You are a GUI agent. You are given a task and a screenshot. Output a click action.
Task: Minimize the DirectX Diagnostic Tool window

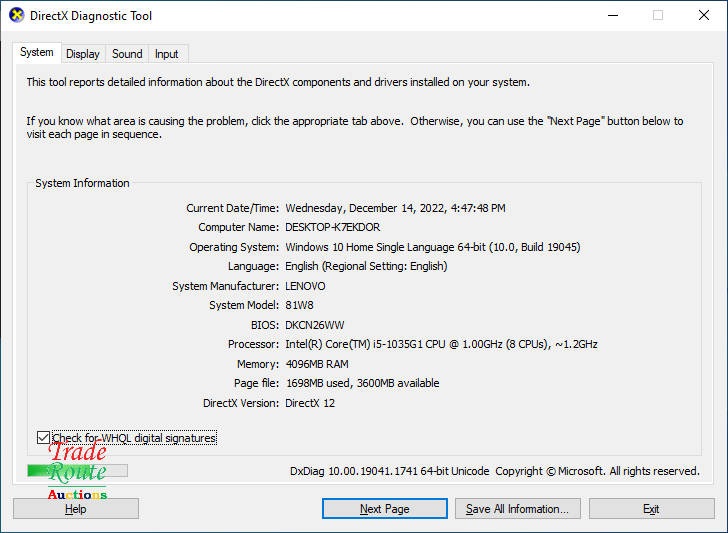[x=611, y=16]
